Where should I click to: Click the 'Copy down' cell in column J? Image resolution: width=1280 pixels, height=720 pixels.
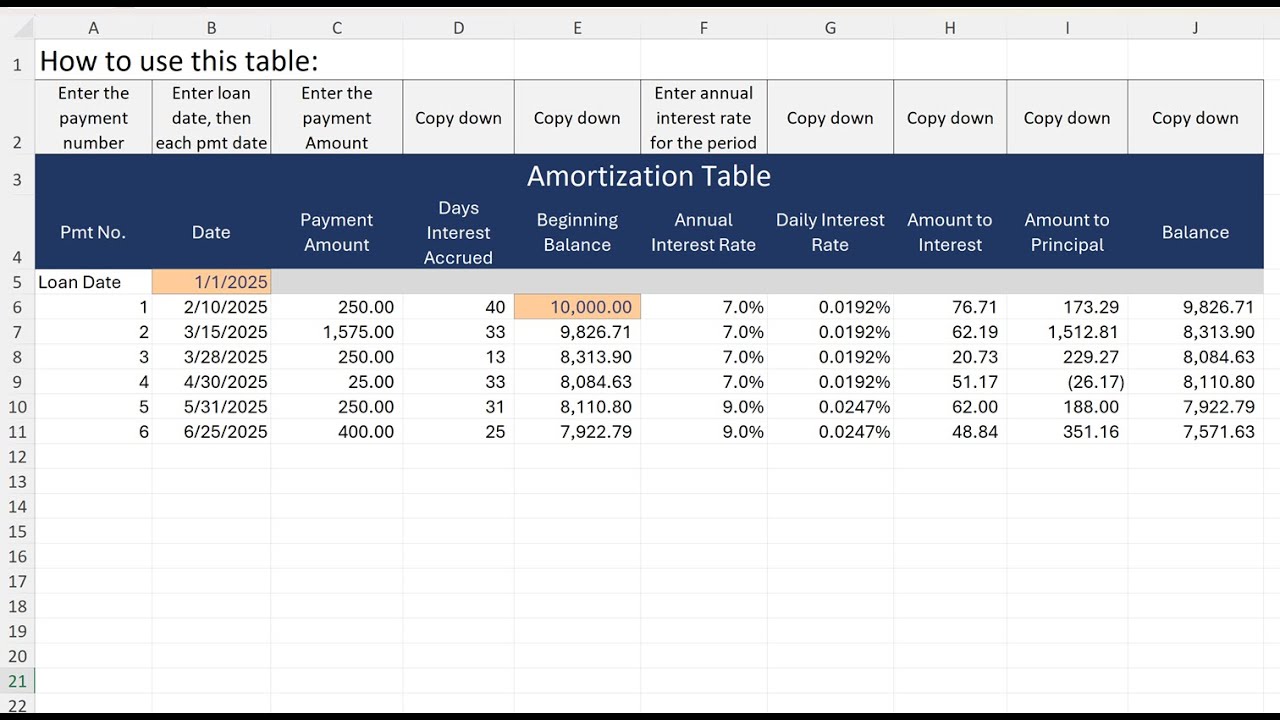pos(1195,118)
